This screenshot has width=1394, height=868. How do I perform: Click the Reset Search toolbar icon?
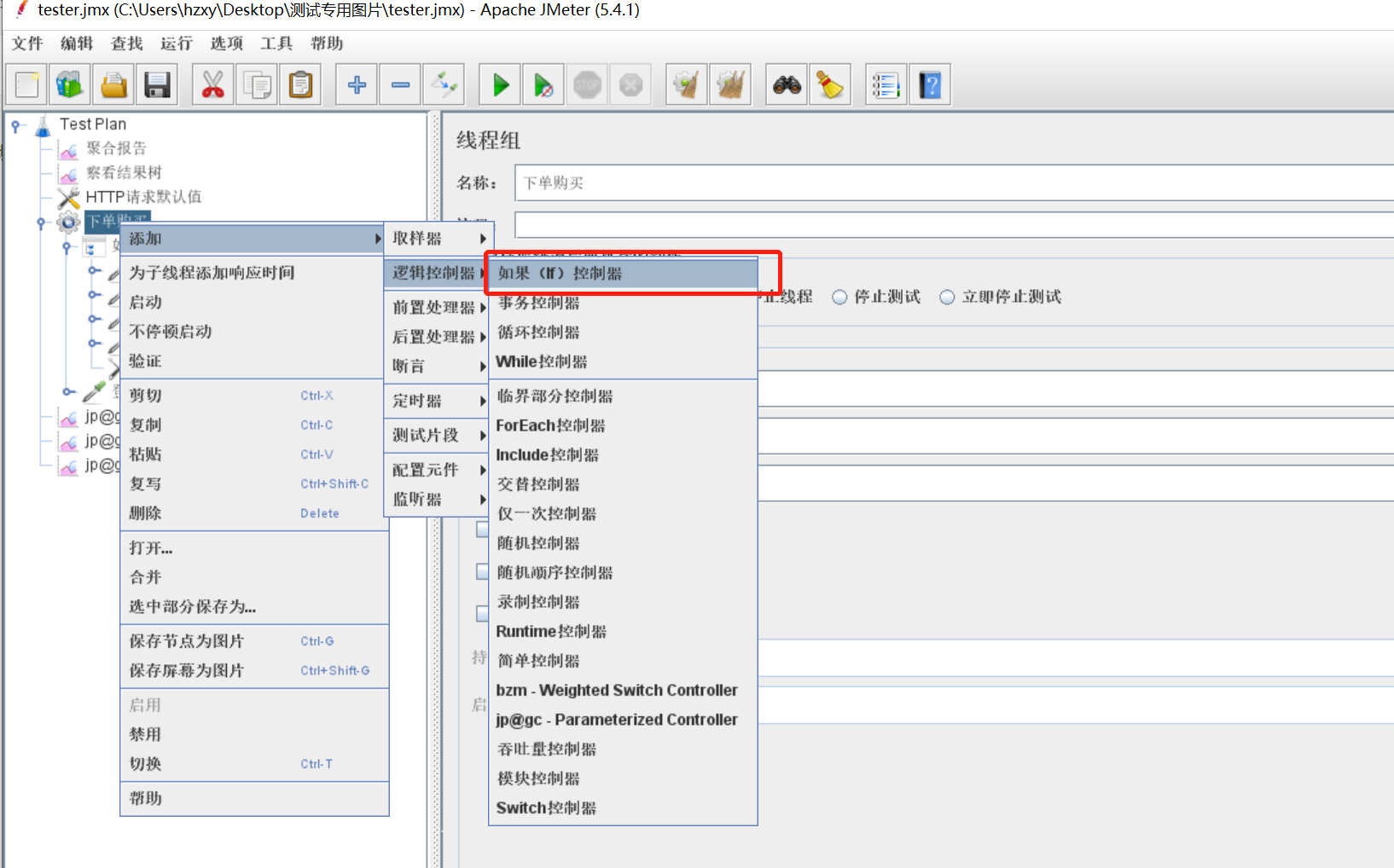830,84
